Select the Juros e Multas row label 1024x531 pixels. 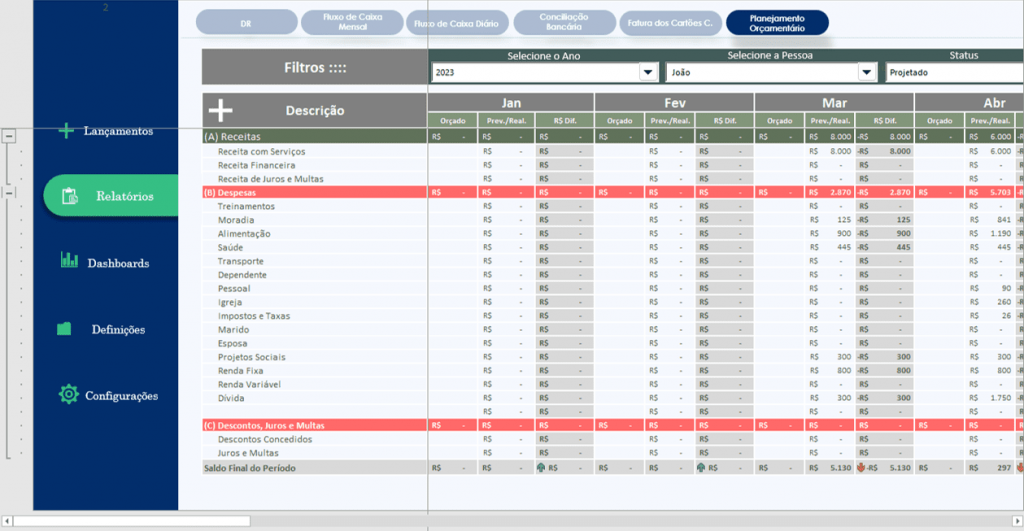pos(248,453)
